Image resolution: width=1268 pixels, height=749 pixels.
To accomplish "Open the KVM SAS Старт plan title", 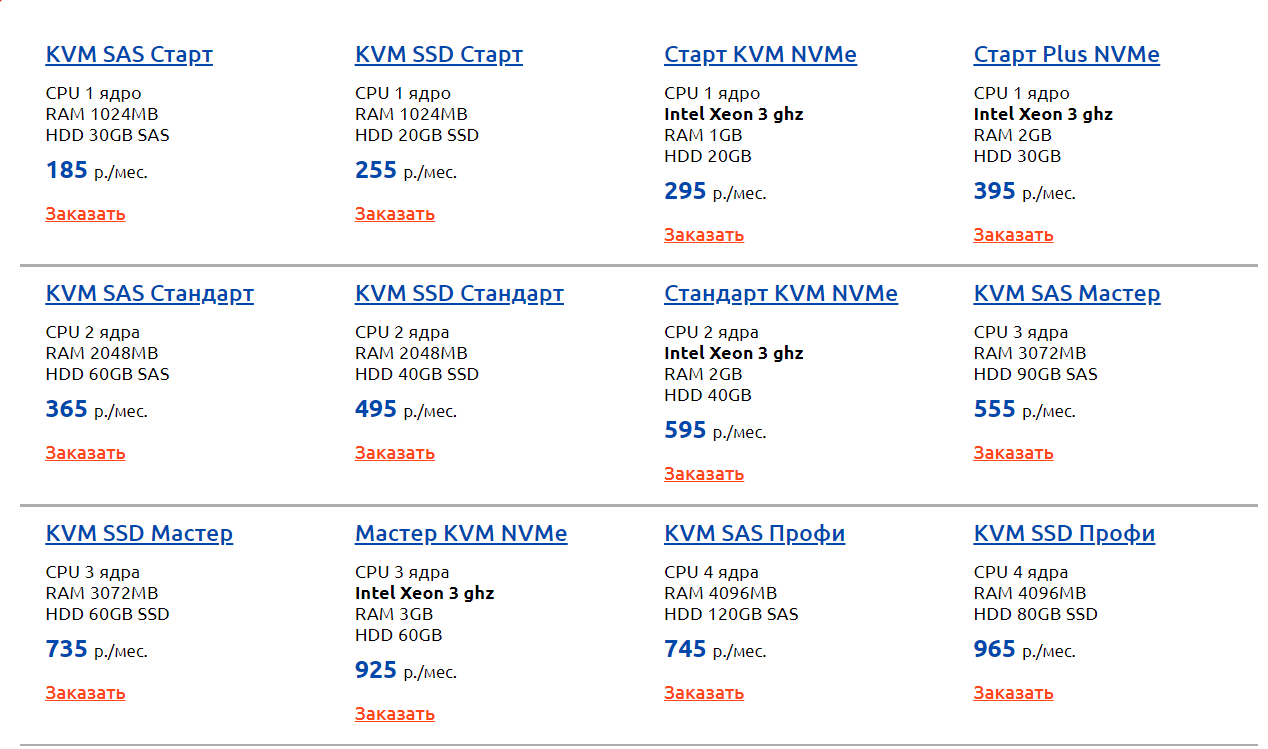I will point(129,55).
